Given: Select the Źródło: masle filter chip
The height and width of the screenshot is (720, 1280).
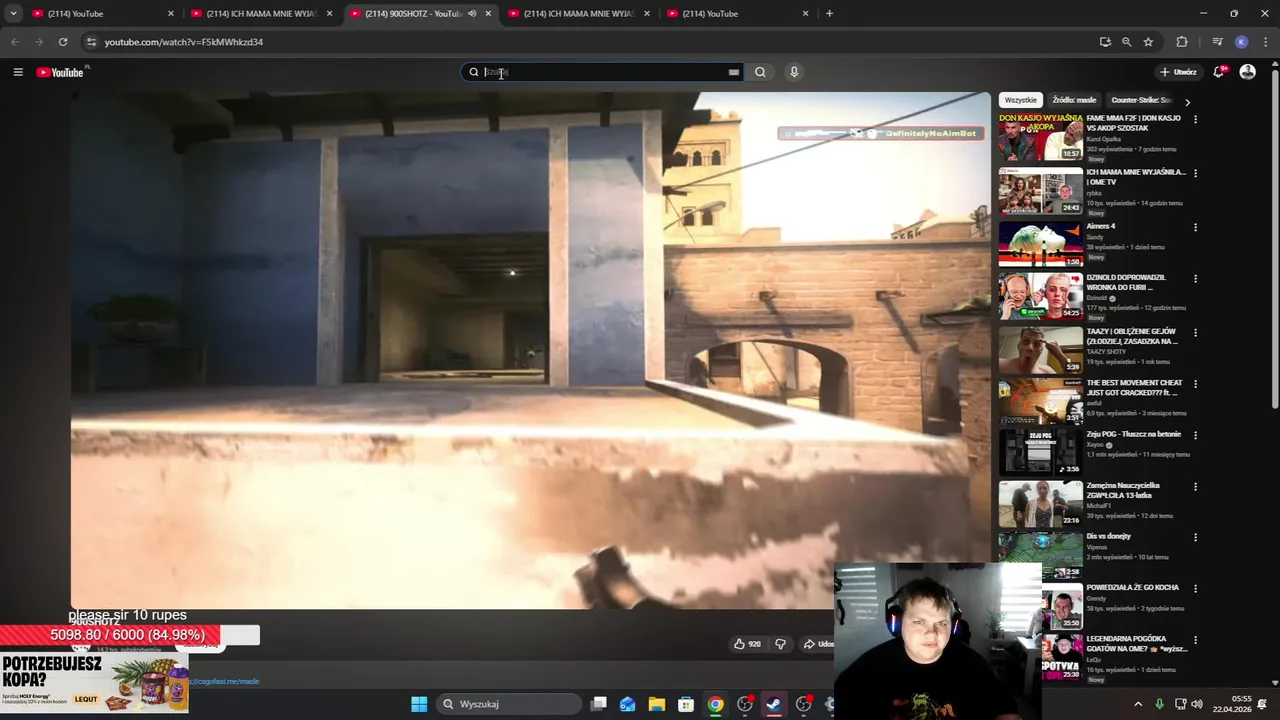Looking at the screenshot, I should 1074,100.
